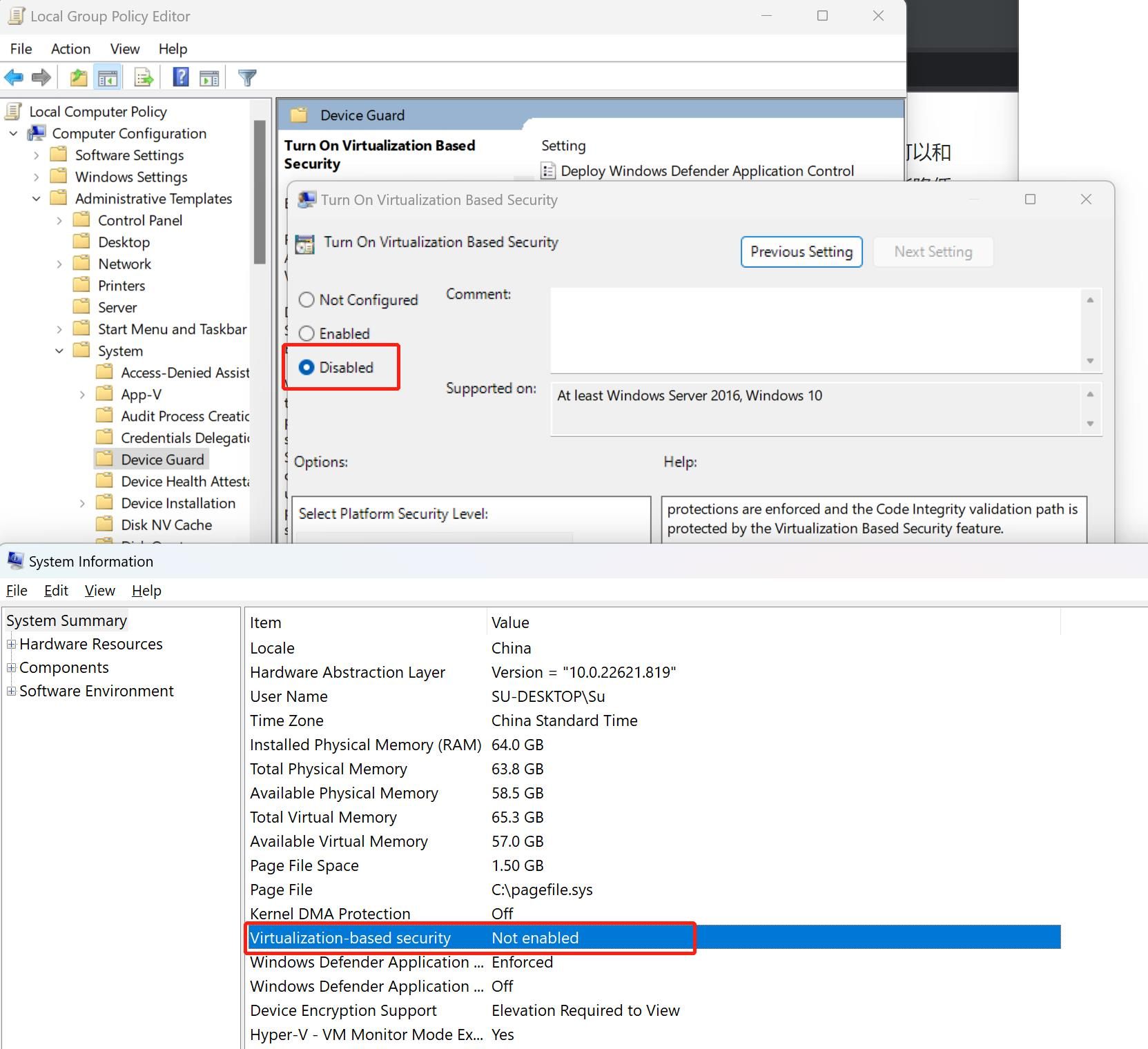Screen dimensions: 1148x1049
Task: Select the Installed Physical Memory (RAM) row
Action: point(653,745)
